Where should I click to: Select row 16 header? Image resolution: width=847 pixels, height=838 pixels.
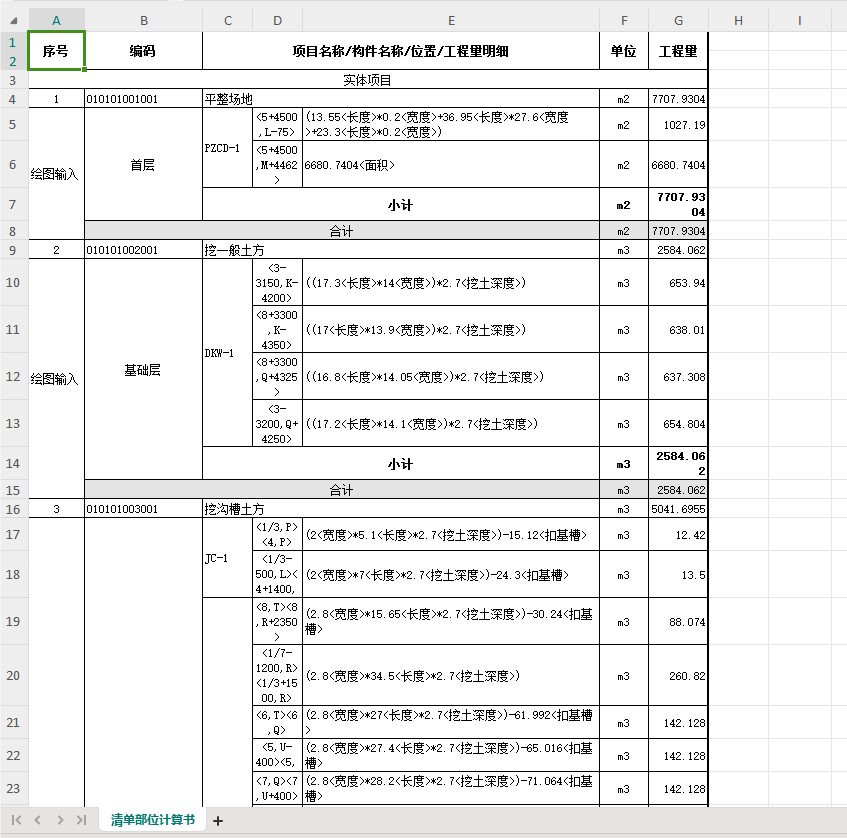coord(13,508)
